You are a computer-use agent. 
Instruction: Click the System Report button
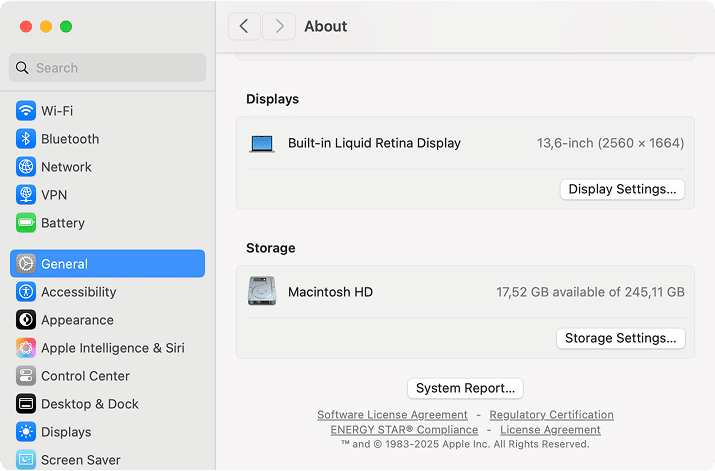(465, 388)
